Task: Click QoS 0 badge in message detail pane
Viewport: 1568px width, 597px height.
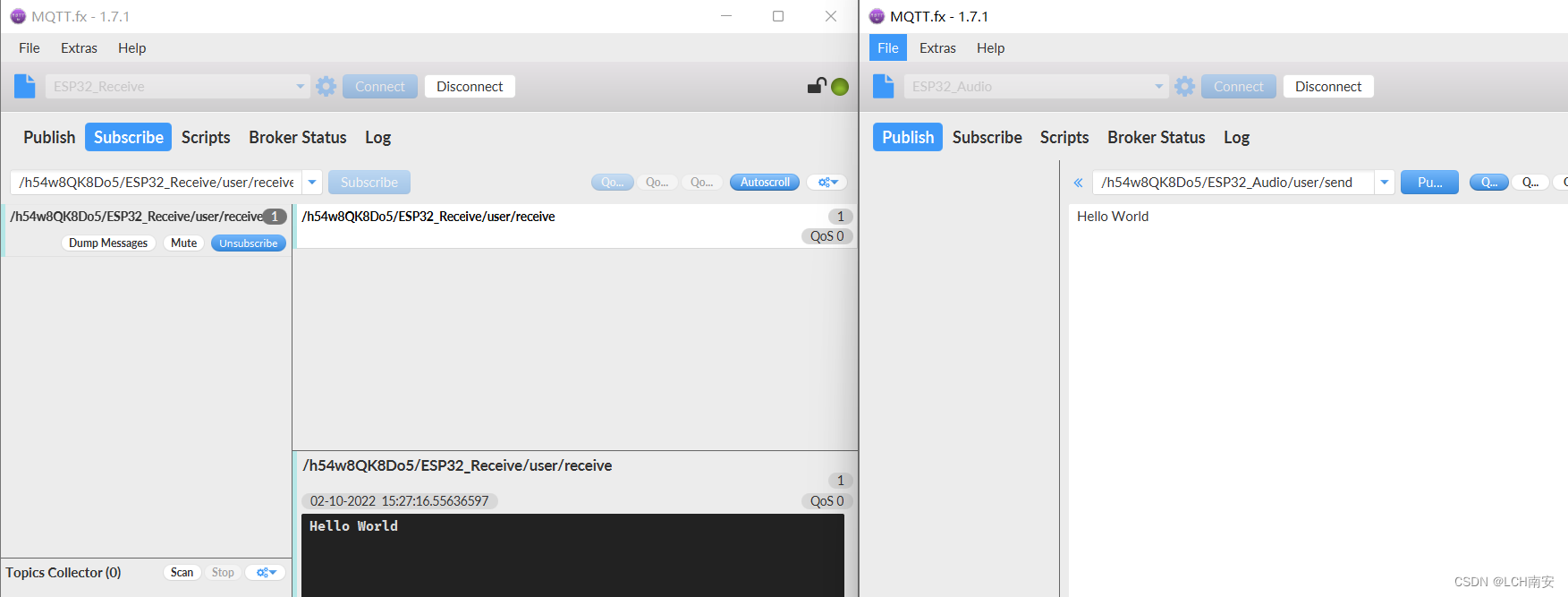Action: (x=827, y=501)
